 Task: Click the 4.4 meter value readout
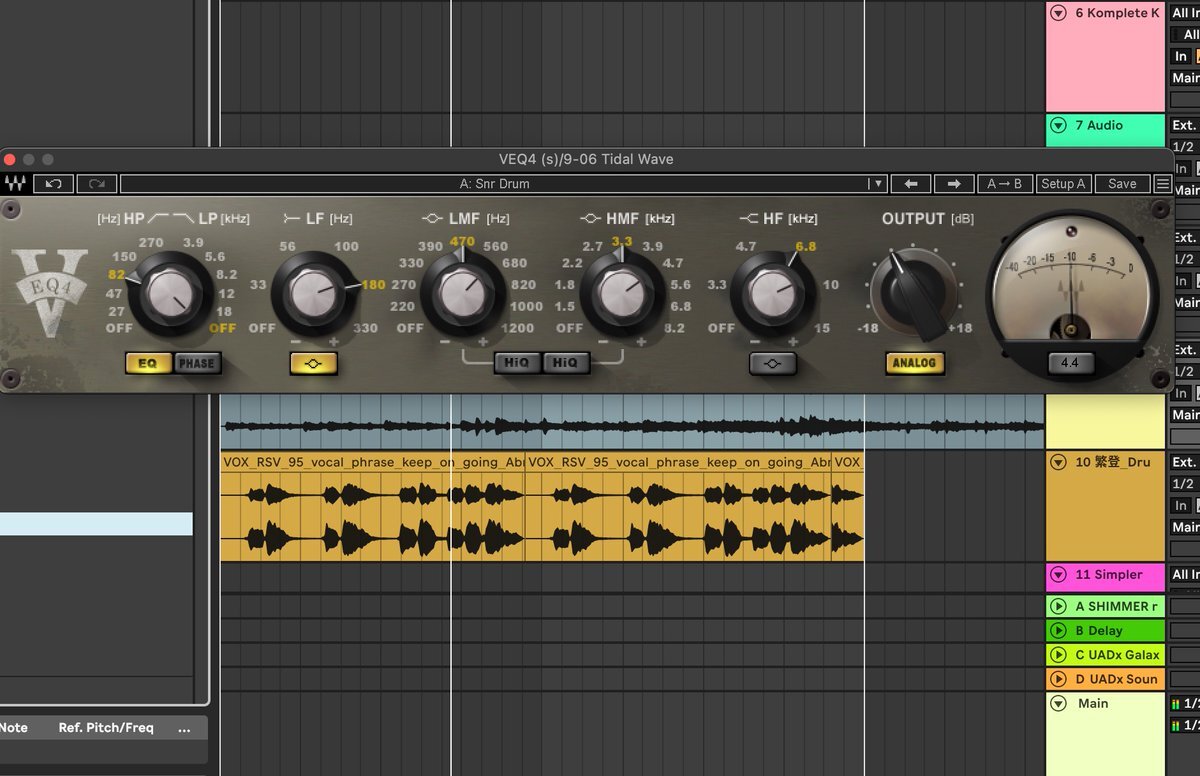[1069, 363]
